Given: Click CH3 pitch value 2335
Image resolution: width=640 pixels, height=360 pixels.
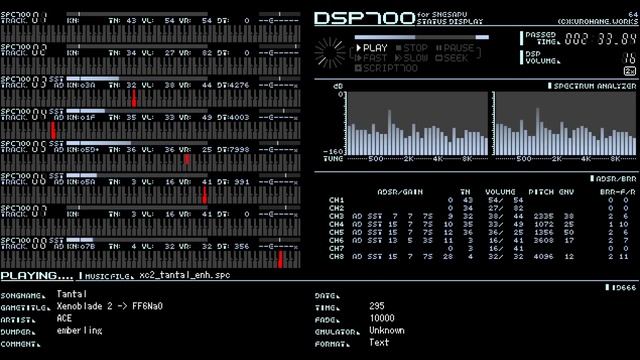Looking at the screenshot, I should [x=543, y=216].
